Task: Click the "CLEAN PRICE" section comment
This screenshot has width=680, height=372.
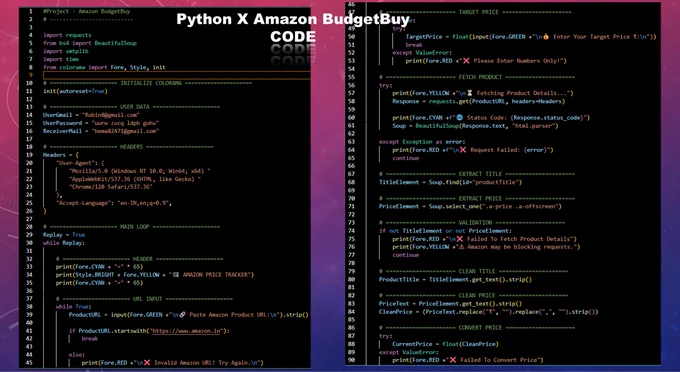Action: point(474,296)
